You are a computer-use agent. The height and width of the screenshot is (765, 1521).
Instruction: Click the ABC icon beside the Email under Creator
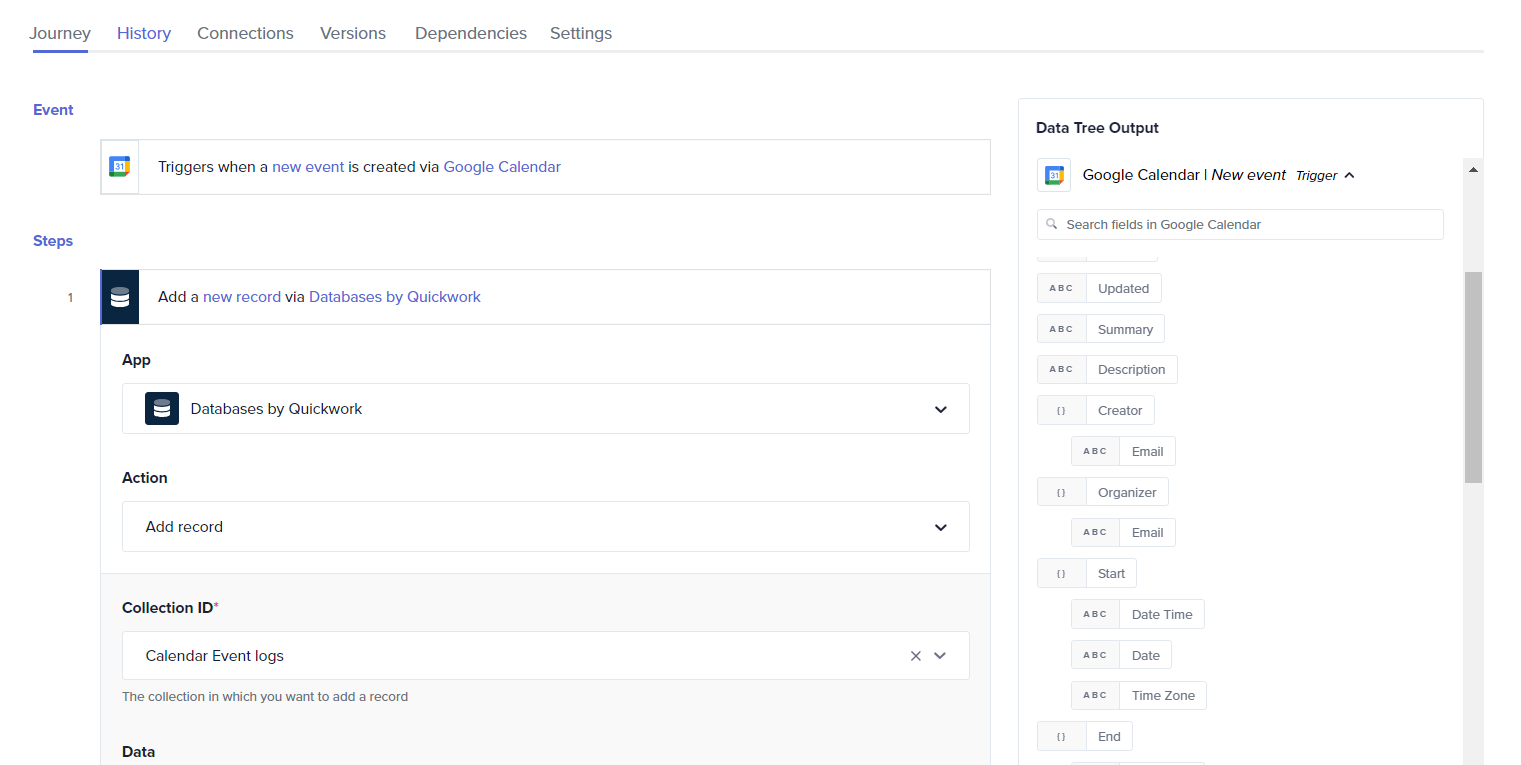click(1096, 451)
